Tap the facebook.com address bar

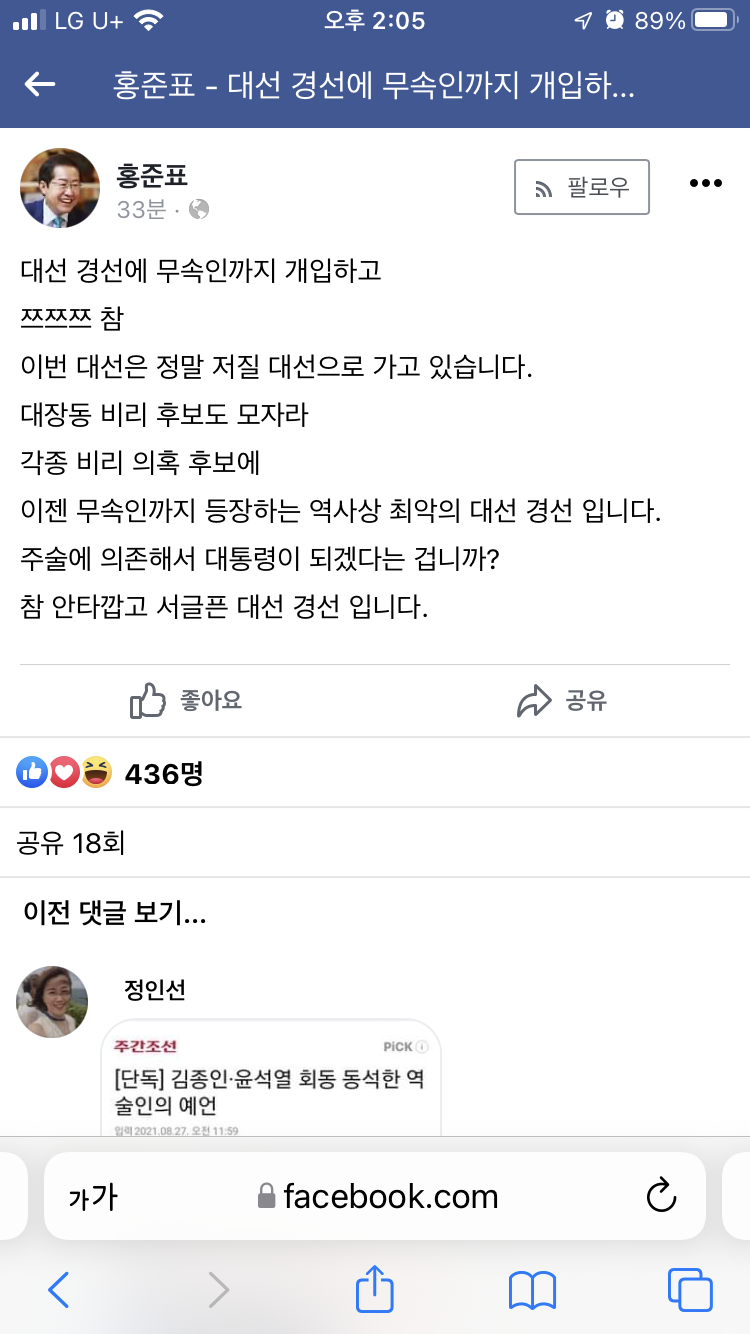[378, 1196]
